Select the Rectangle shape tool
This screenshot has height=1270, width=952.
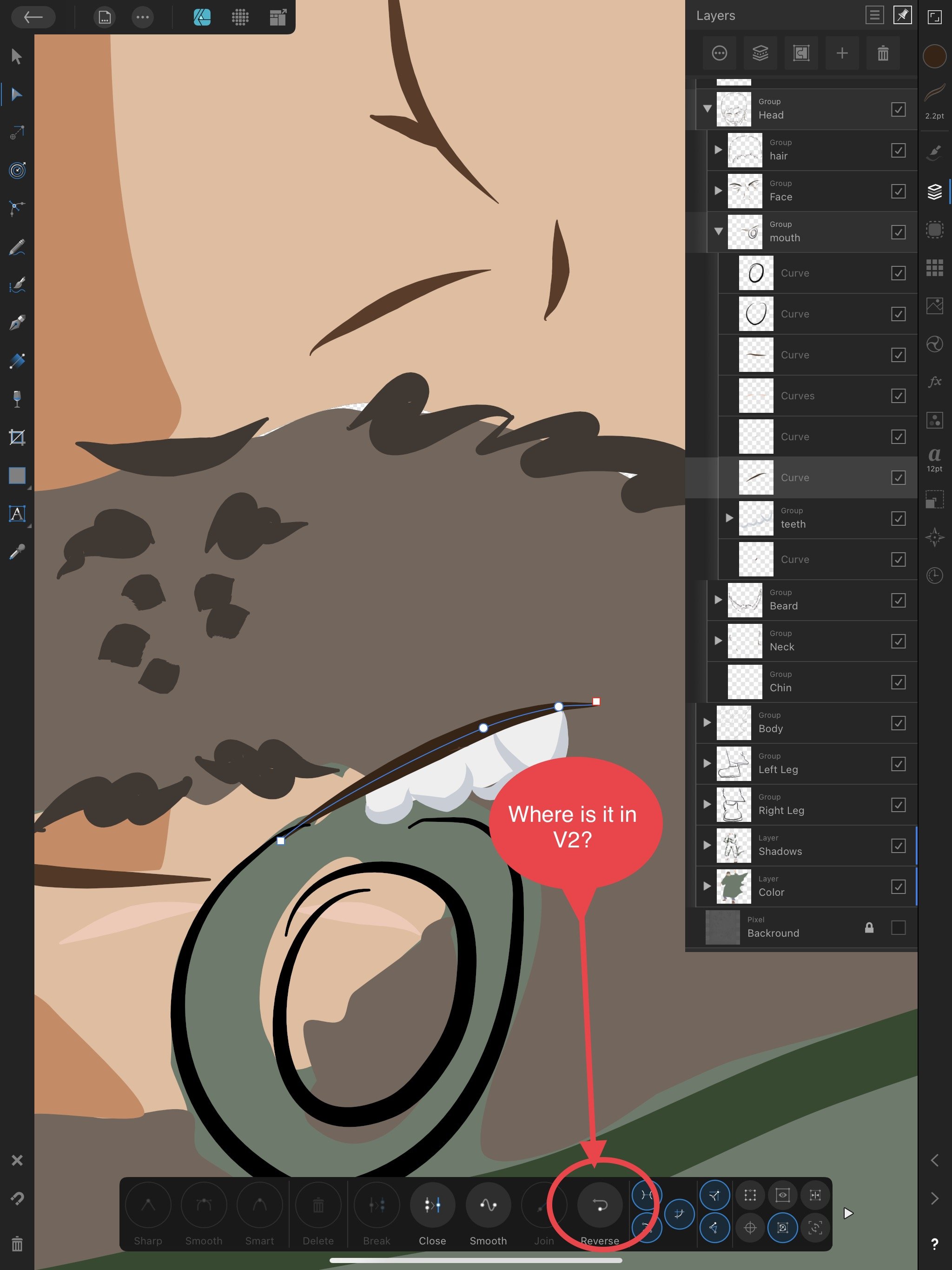[17, 476]
